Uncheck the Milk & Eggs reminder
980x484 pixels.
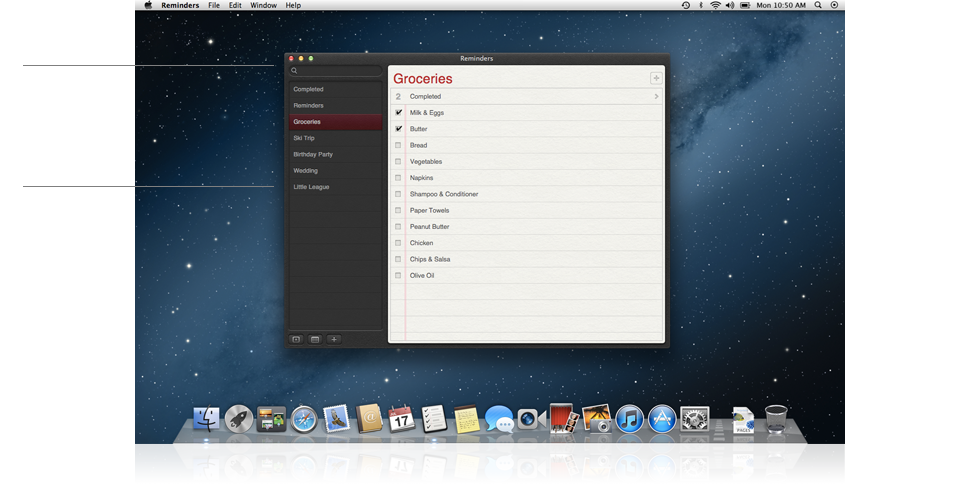click(x=398, y=113)
